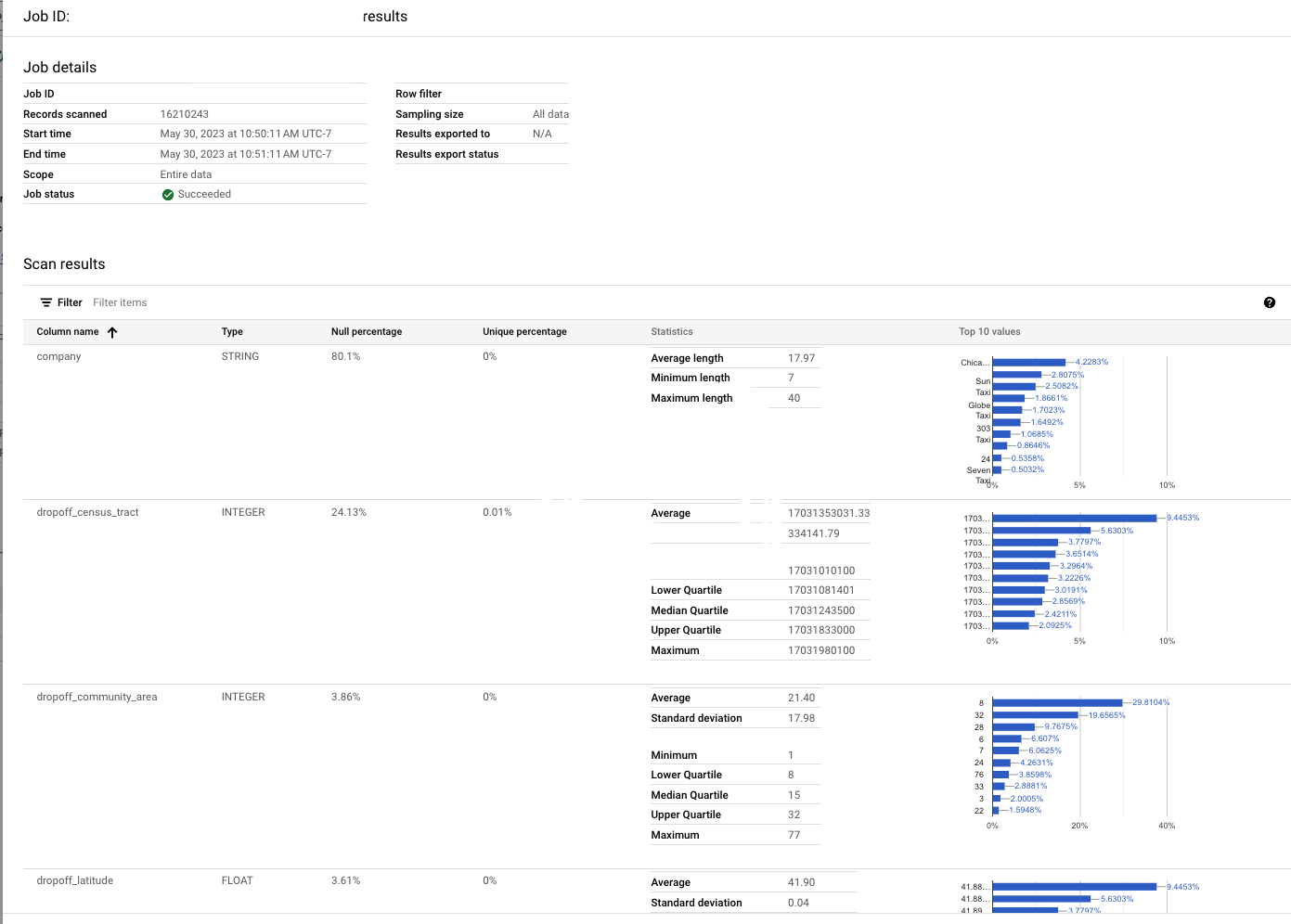Select the dropoff_community_area column name
The width and height of the screenshot is (1291, 924).
click(x=97, y=698)
